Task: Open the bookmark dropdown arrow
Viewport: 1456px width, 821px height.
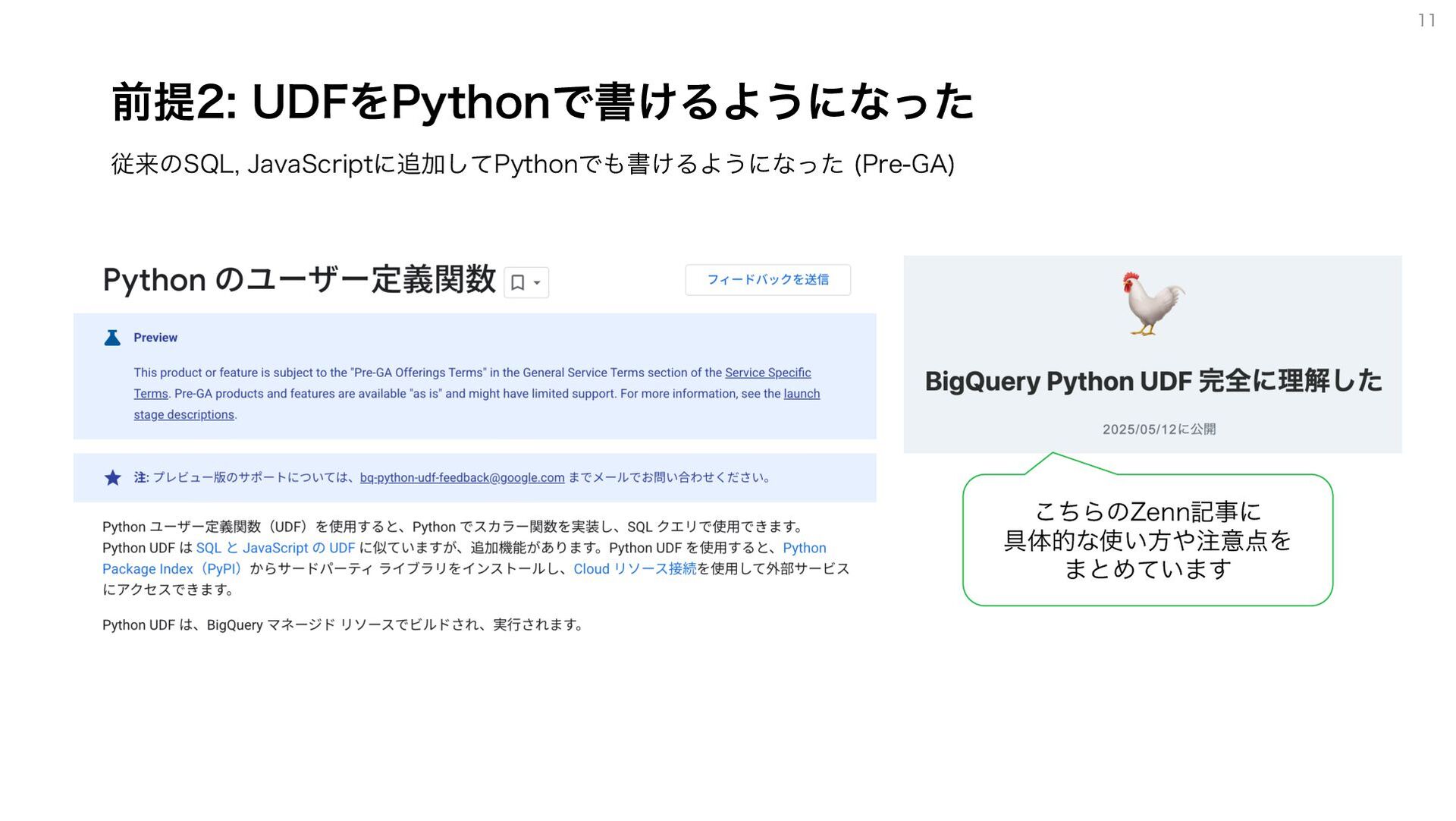Action: 537,283
